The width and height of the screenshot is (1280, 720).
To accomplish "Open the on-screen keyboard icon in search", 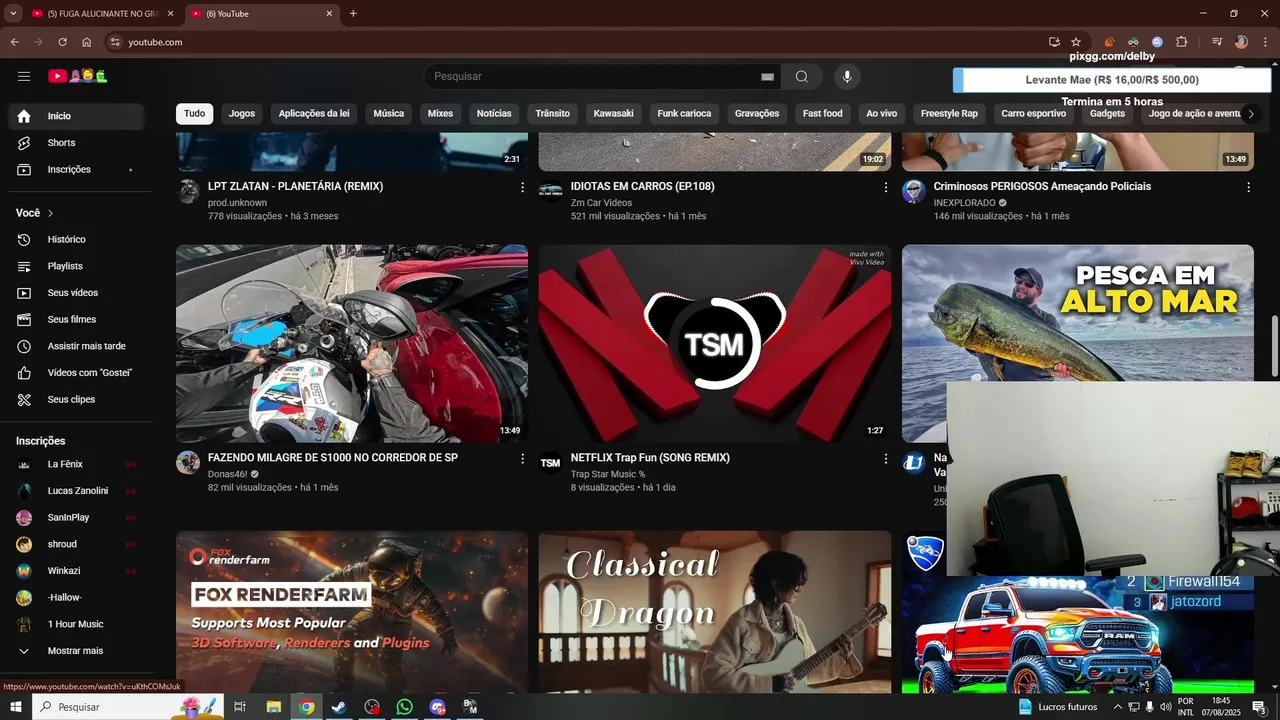I will [767, 77].
